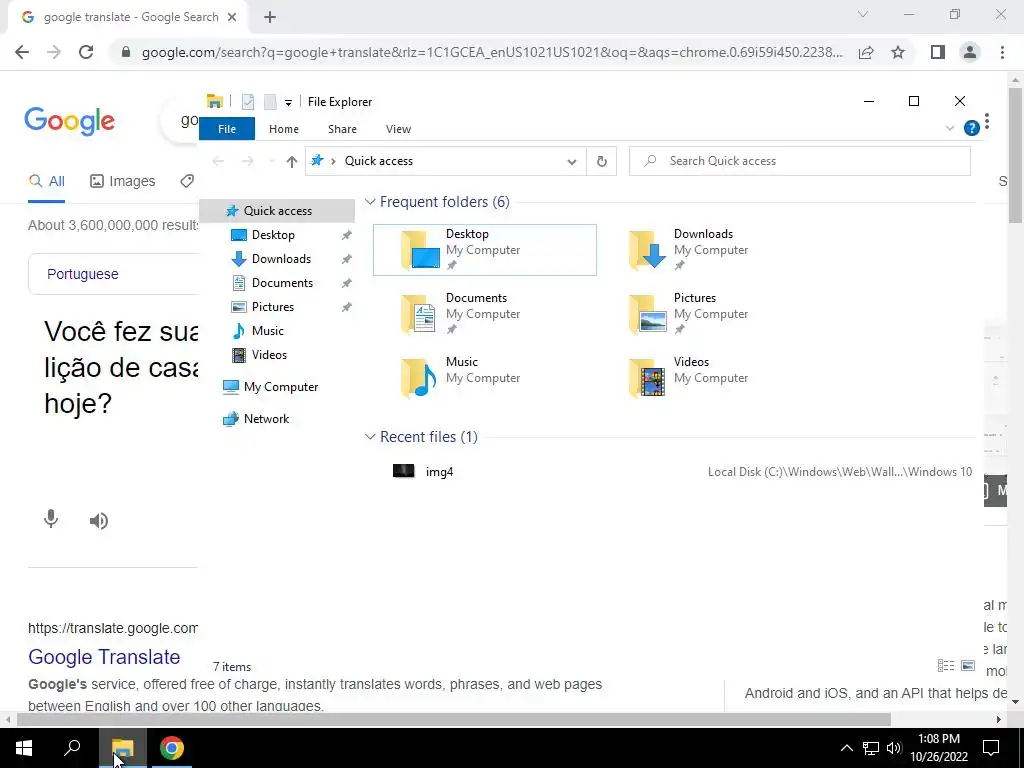Open File Explorer help icon
This screenshot has width=1024, height=768.
point(972,128)
